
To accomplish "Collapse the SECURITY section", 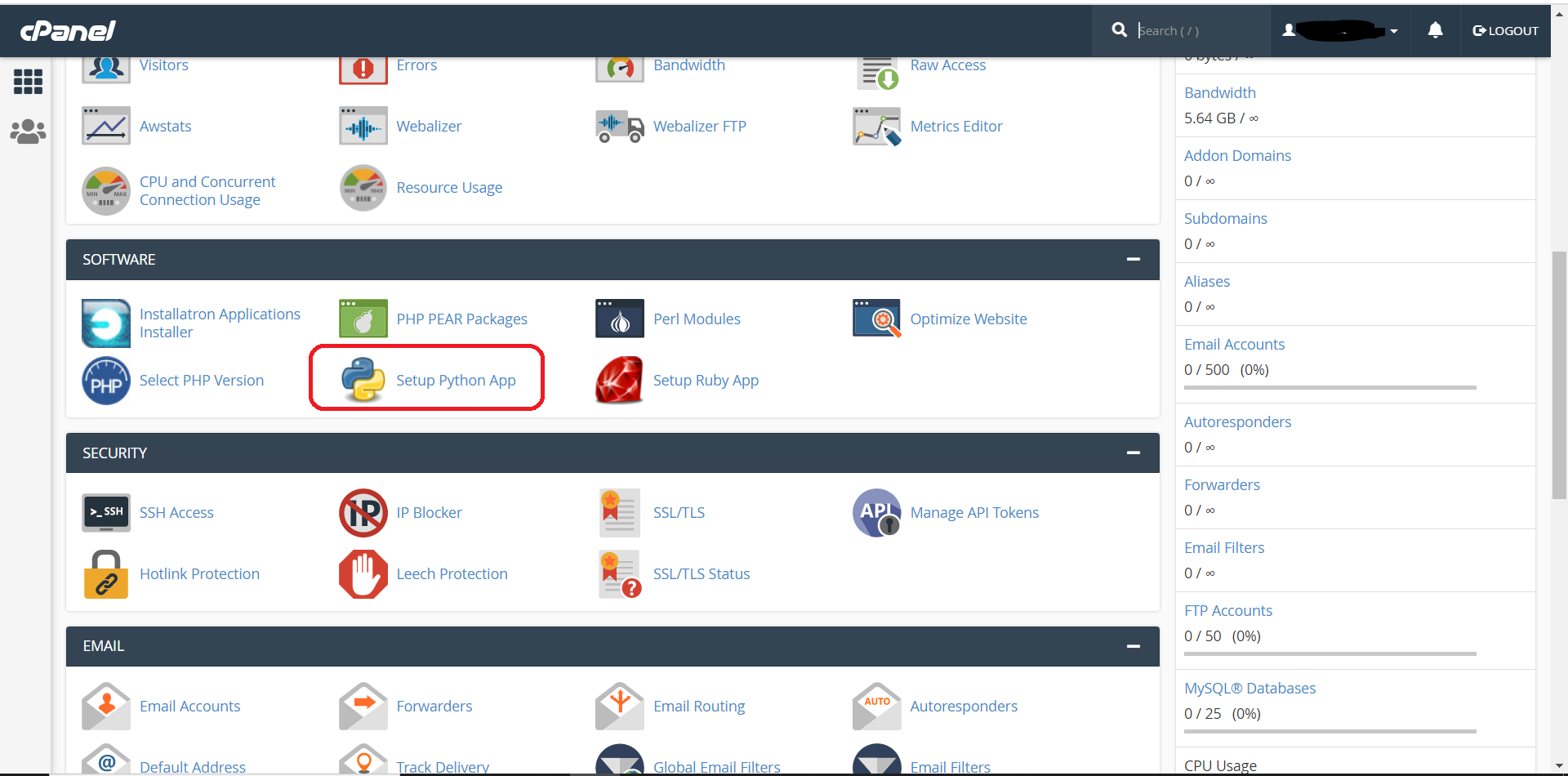I will 1134,453.
